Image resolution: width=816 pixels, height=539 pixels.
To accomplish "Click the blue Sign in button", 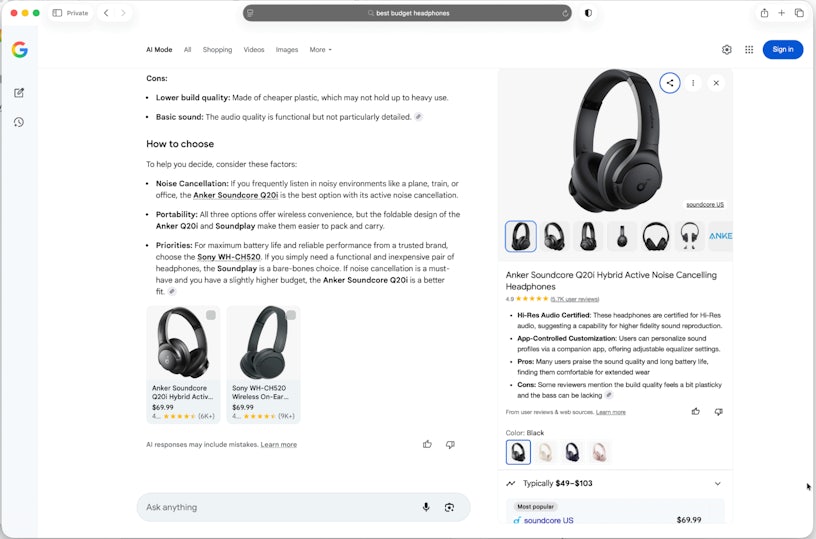I will pos(783,49).
